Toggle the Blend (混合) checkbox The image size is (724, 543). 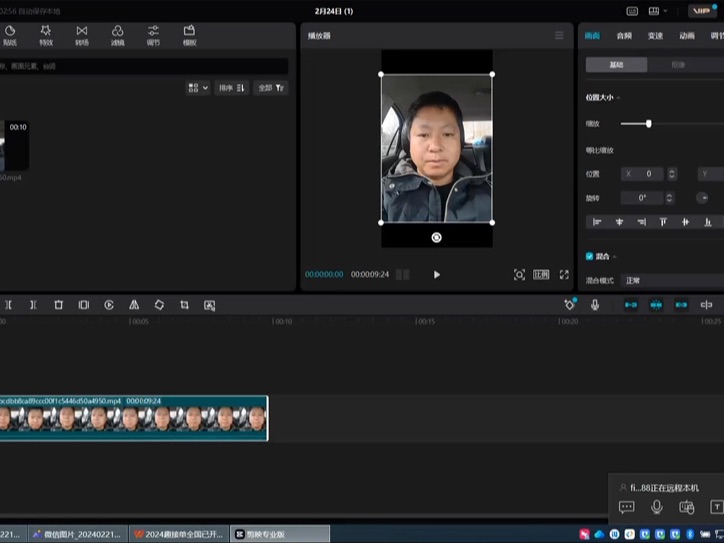tap(589, 256)
